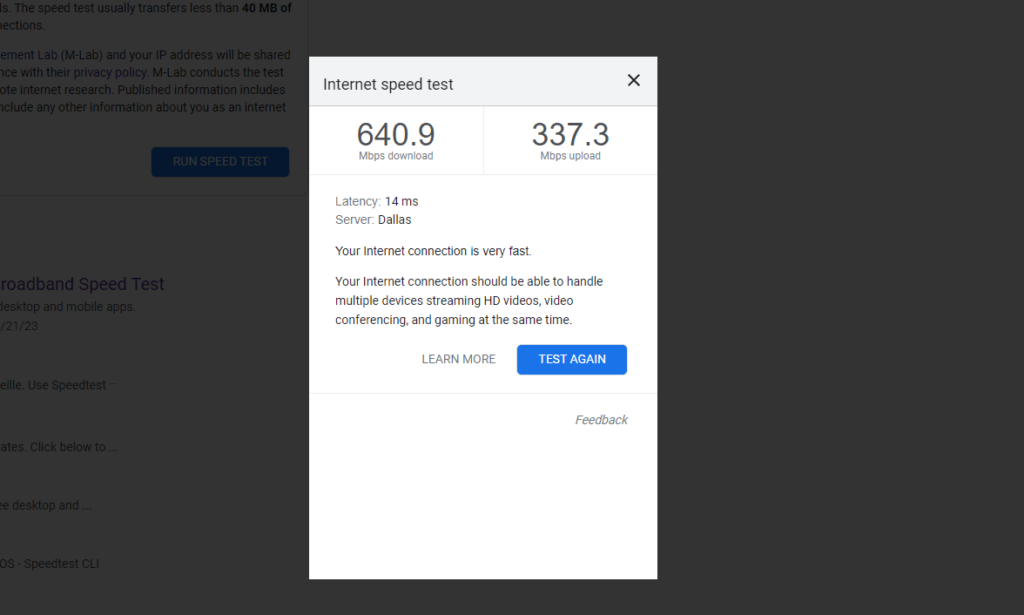Click the server name Dallas
The image size is (1024, 615).
pyautogui.click(x=394, y=219)
